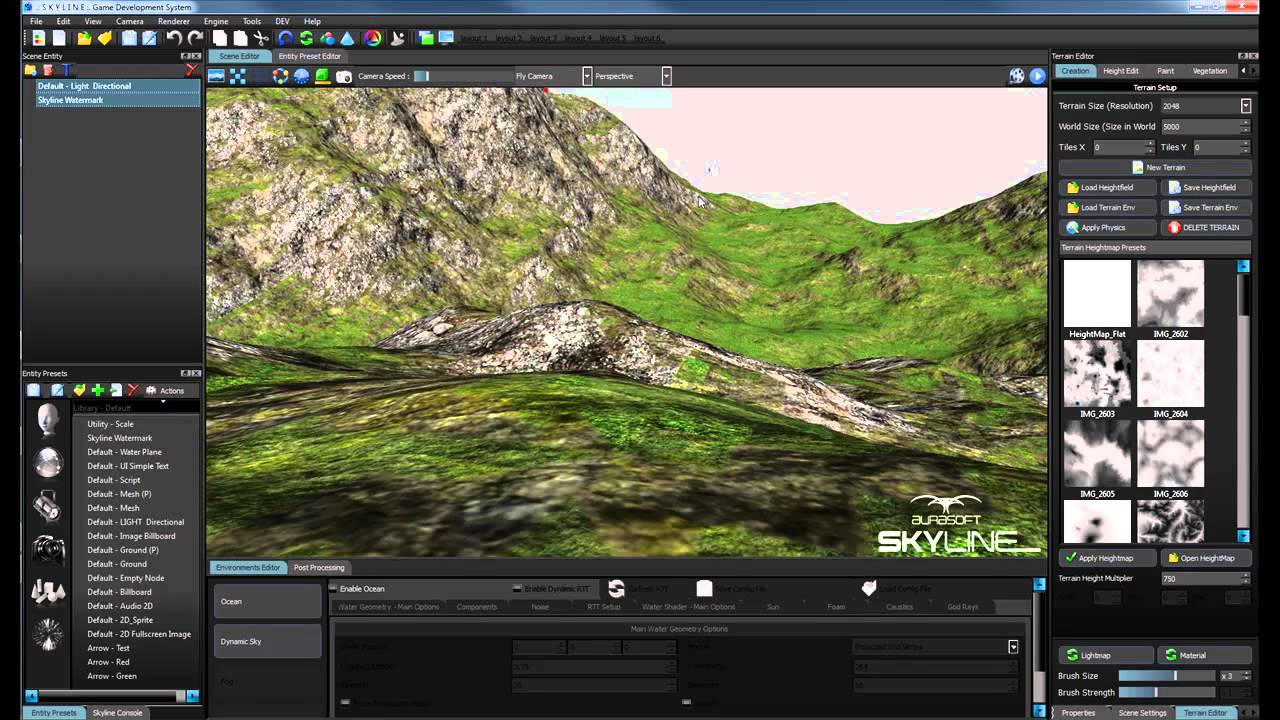
Task: Open the Perspective camera view dropdown
Action: (x=665, y=76)
